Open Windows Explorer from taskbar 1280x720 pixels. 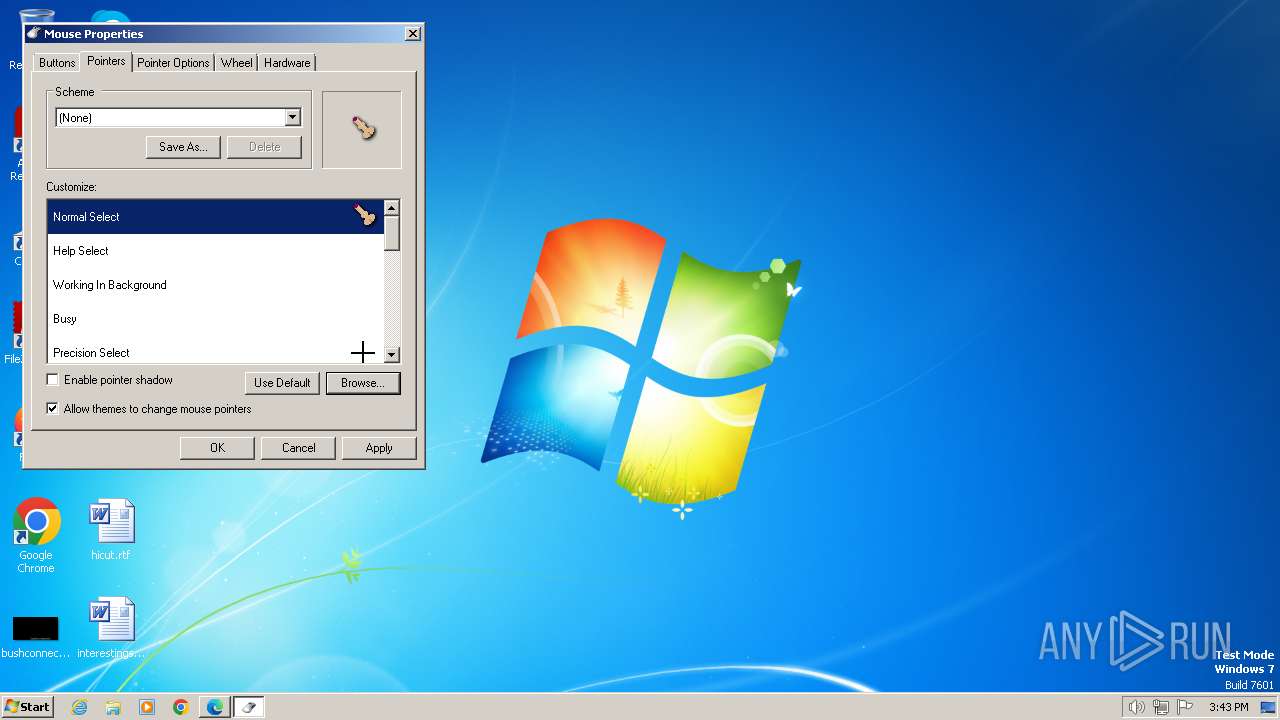click(113, 707)
